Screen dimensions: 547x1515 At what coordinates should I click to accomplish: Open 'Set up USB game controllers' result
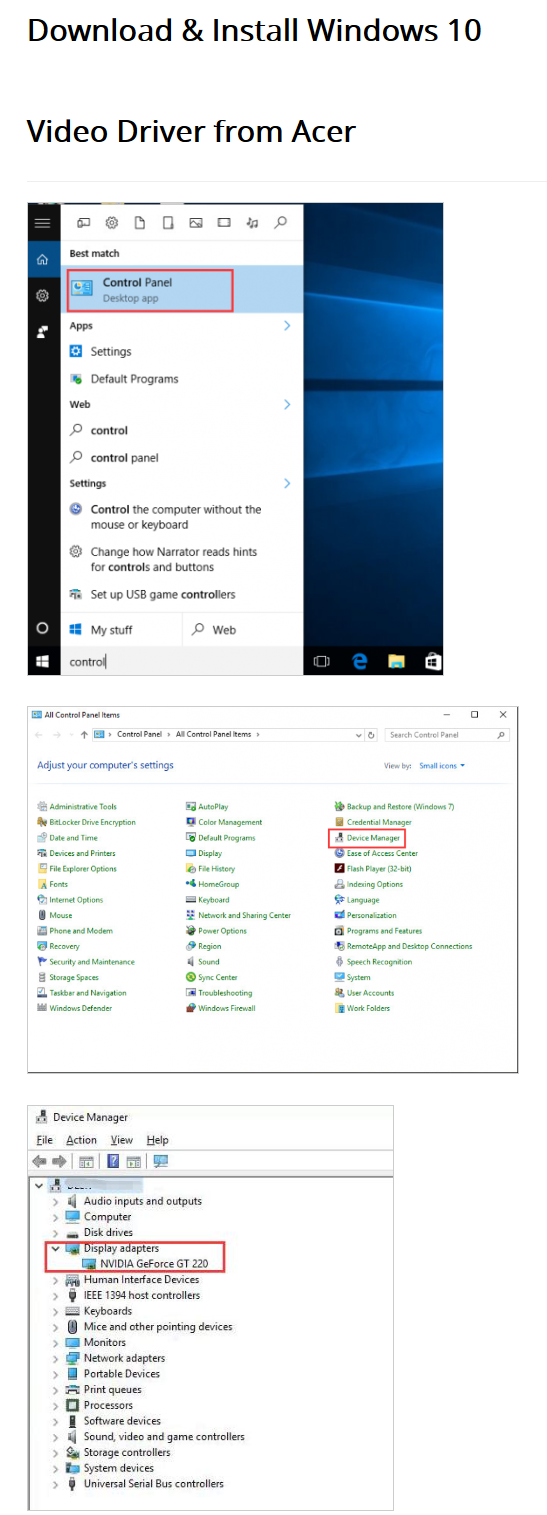(153, 594)
